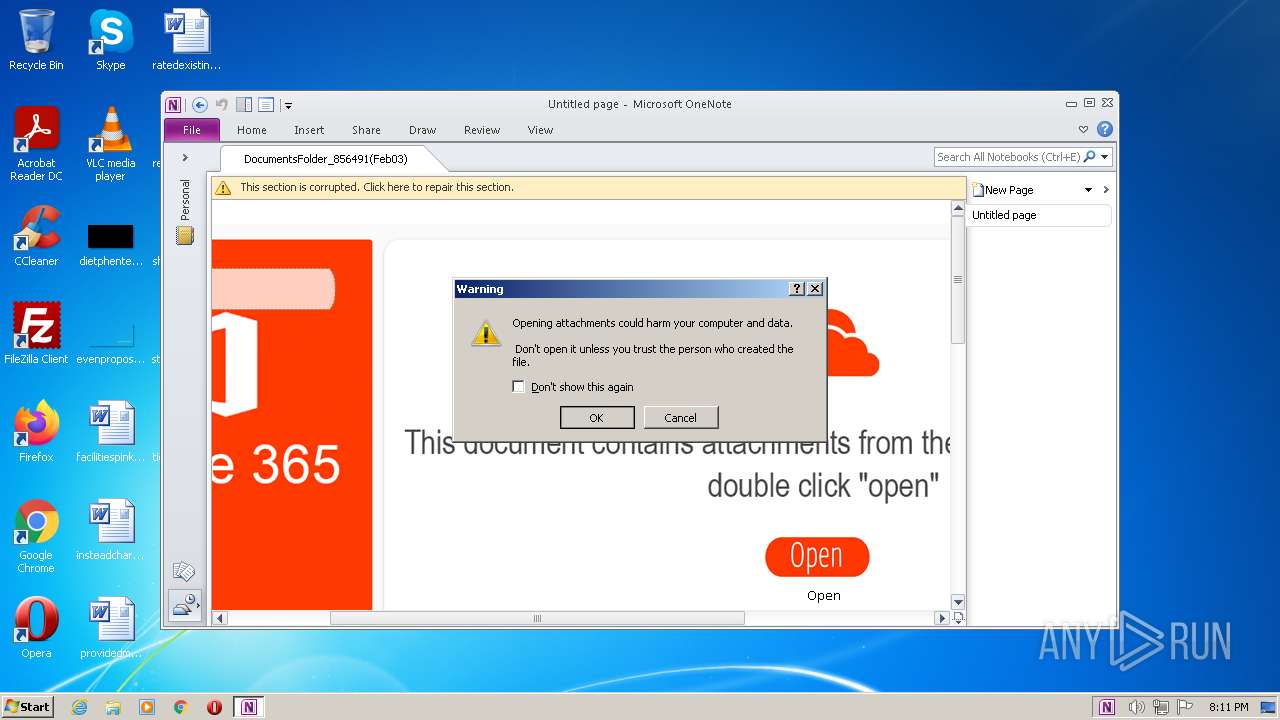The width and height of the screenshot is (1280, 720).
Task: Click the red Open button in page
Action: pyautogui.click(x=817, y=557)
